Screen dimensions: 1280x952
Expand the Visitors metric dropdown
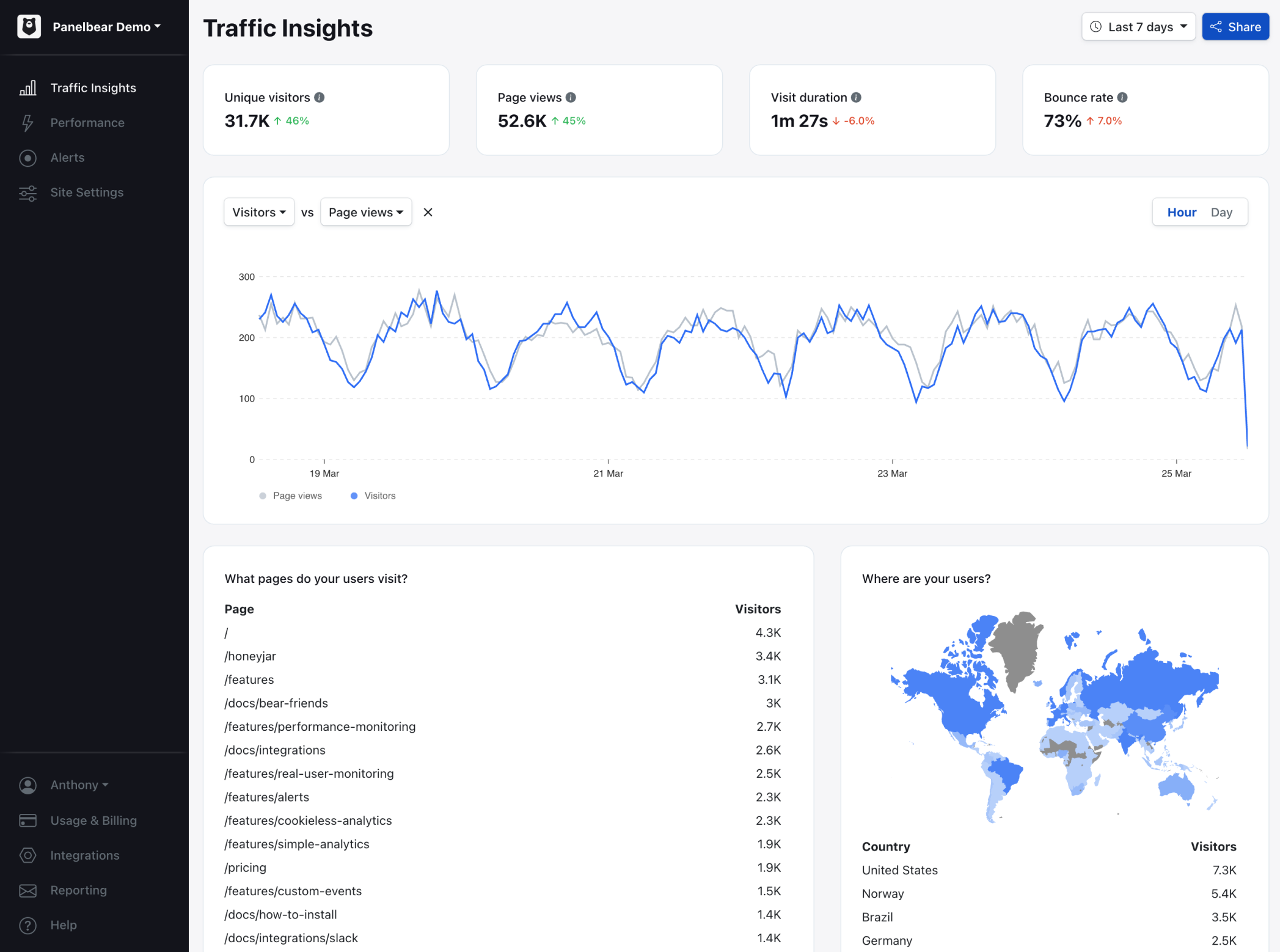click(x=259, y=213)
